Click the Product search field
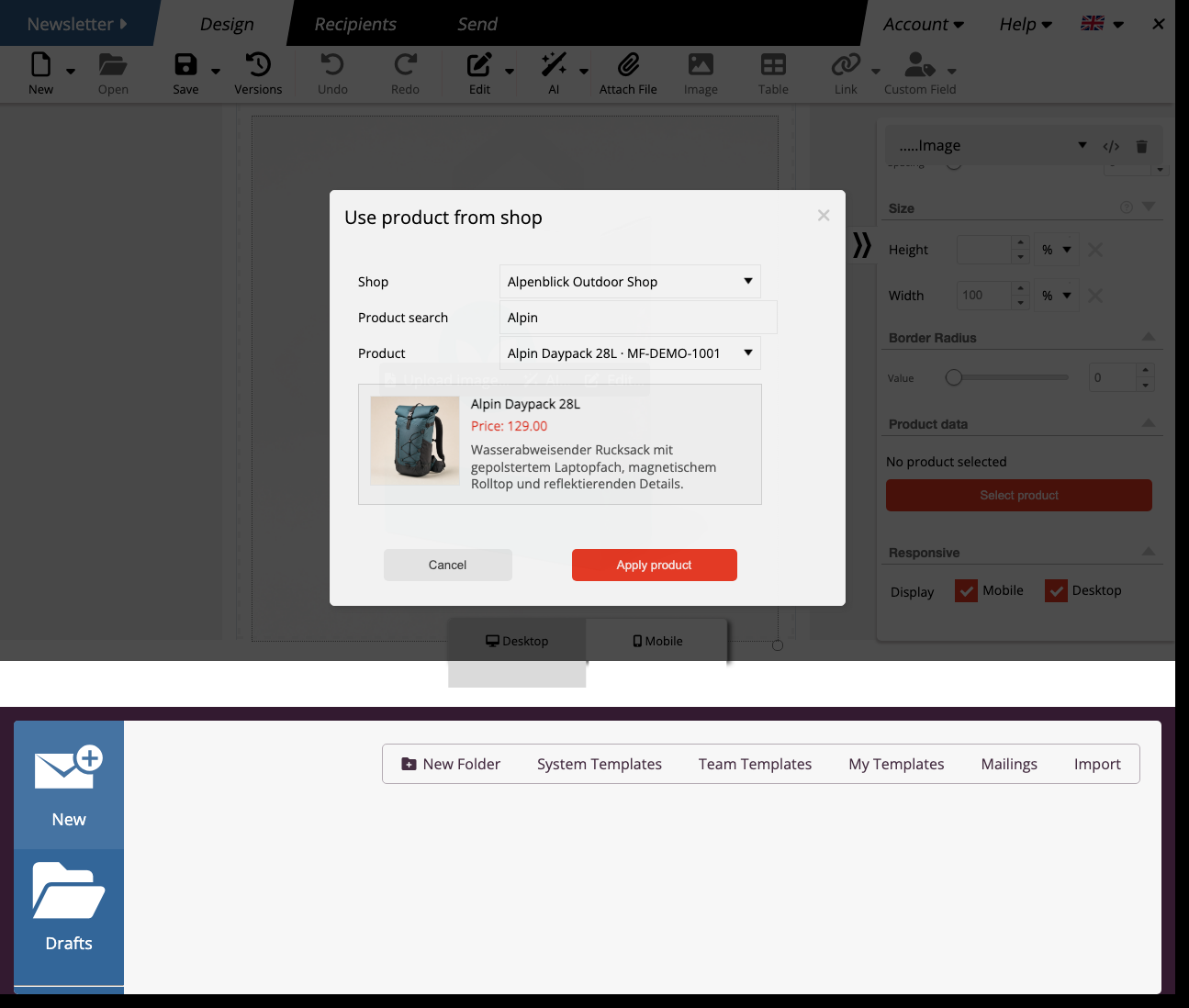This screenshot has width=1189, height=1008. coord(638,318)
